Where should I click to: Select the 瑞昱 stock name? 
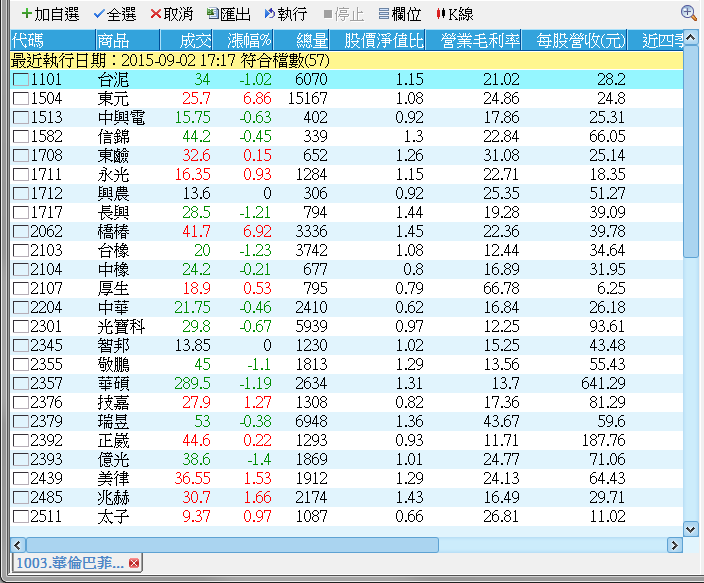pyautogui.click(x=113, y=422)
